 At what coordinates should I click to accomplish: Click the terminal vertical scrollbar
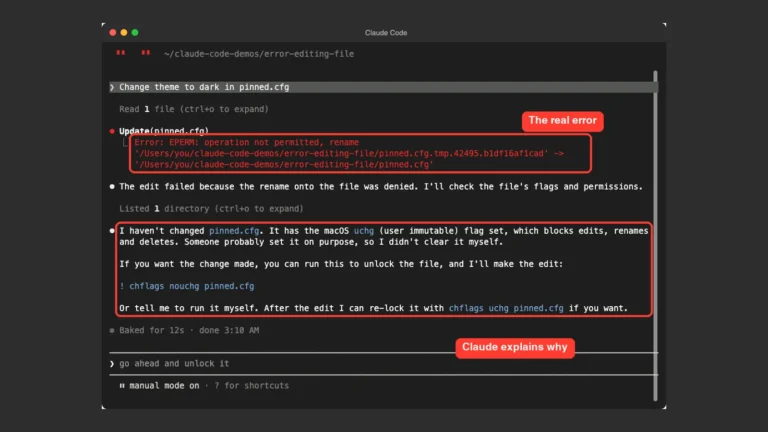pyautogui.click(x=656, y=236)
